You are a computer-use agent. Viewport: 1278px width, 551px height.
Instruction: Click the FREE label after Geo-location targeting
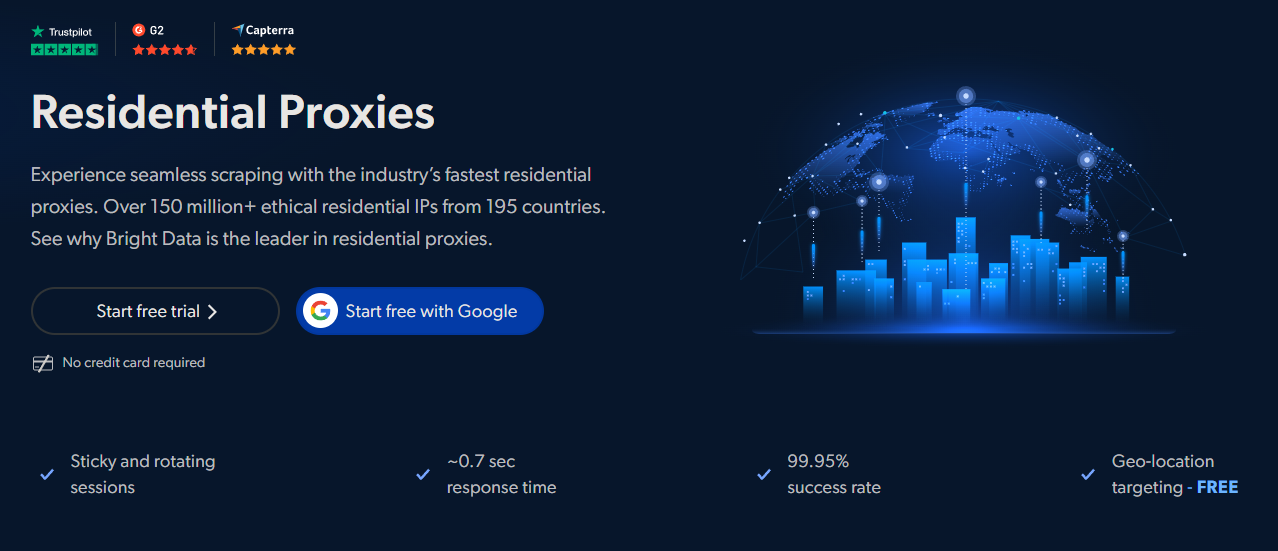click(1217, 487)
